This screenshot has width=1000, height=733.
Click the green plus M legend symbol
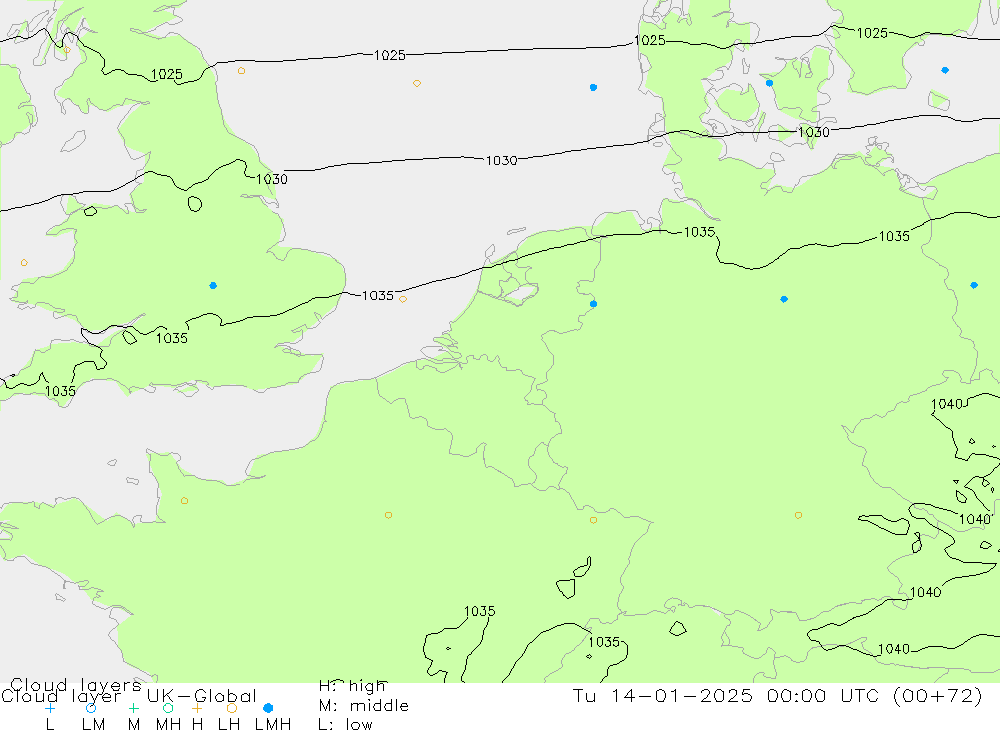pyautogui.click(x=133, y=708)
